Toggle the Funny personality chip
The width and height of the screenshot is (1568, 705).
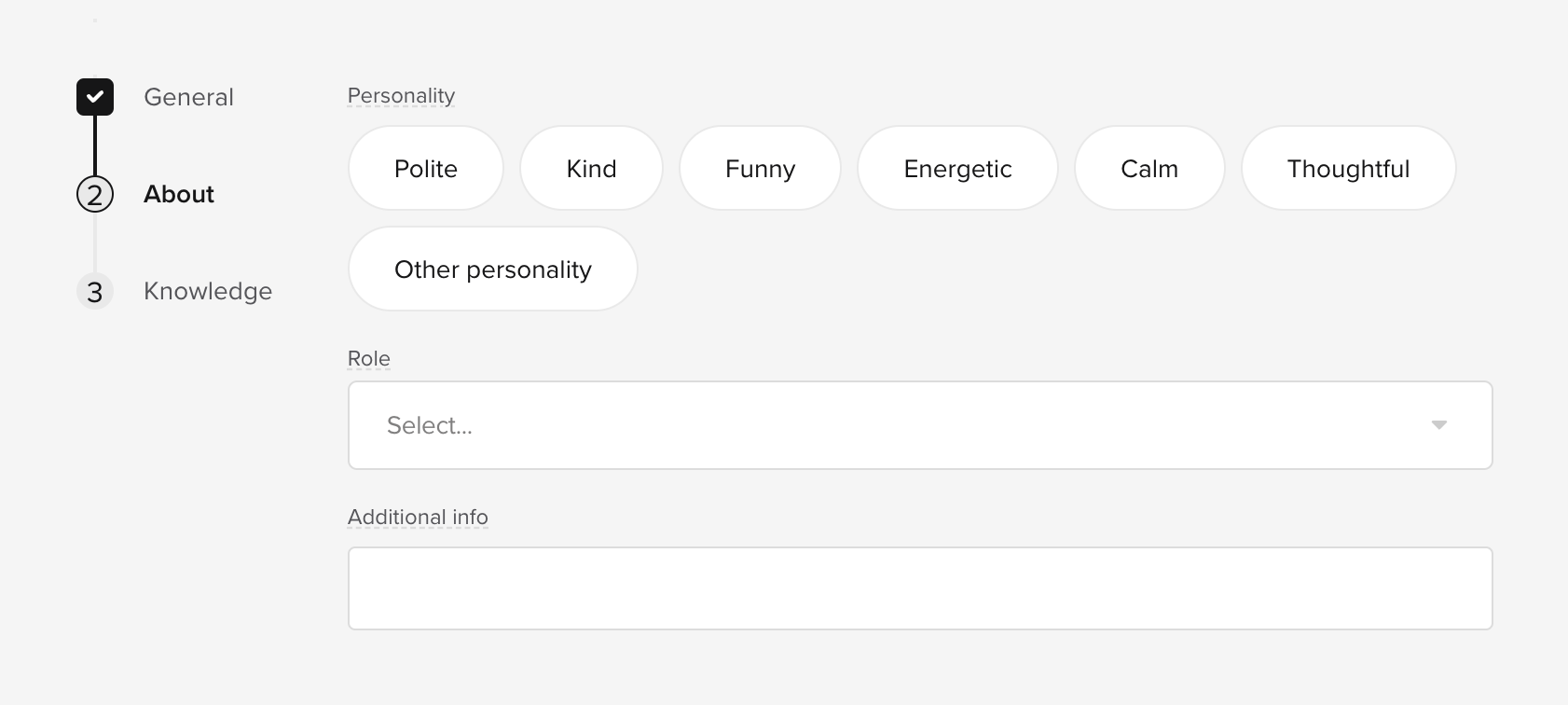761,169
